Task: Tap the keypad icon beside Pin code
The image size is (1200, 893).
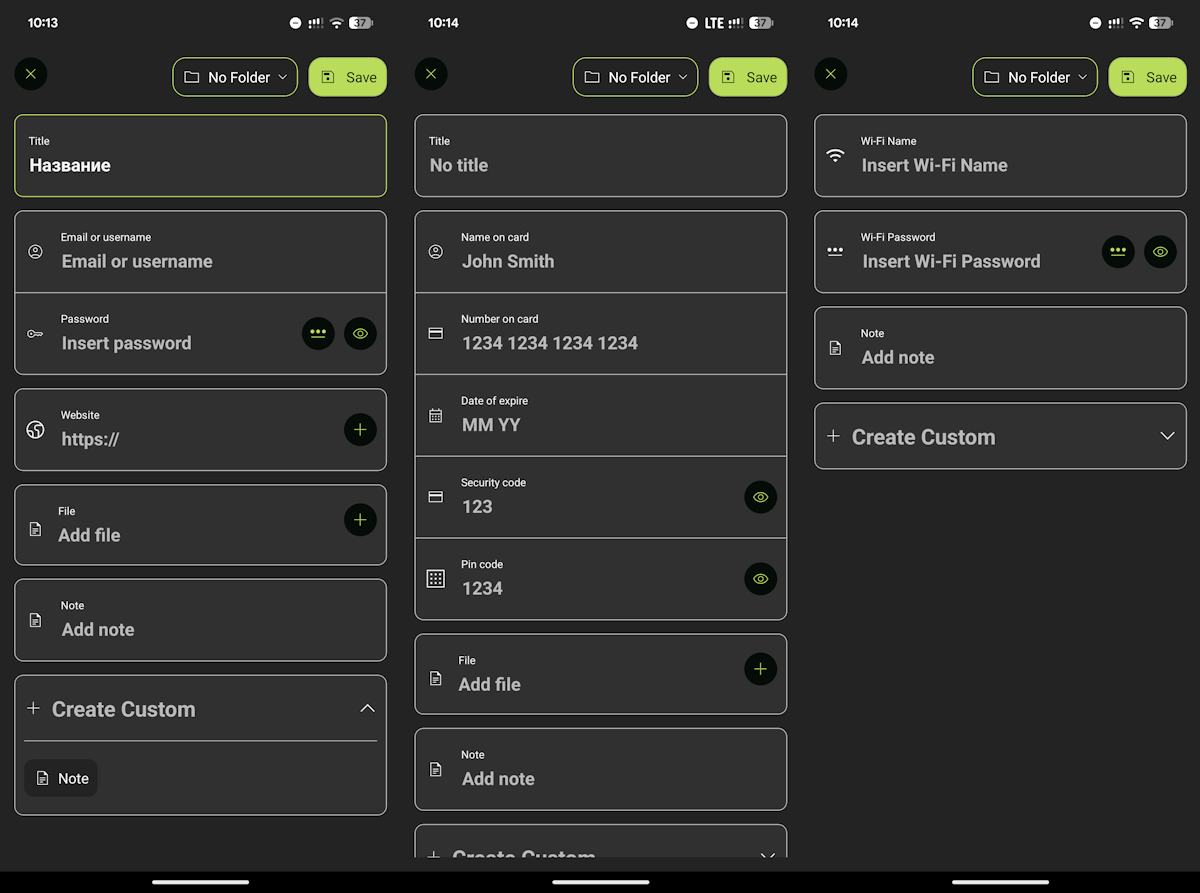Action: tap(436, 579)
